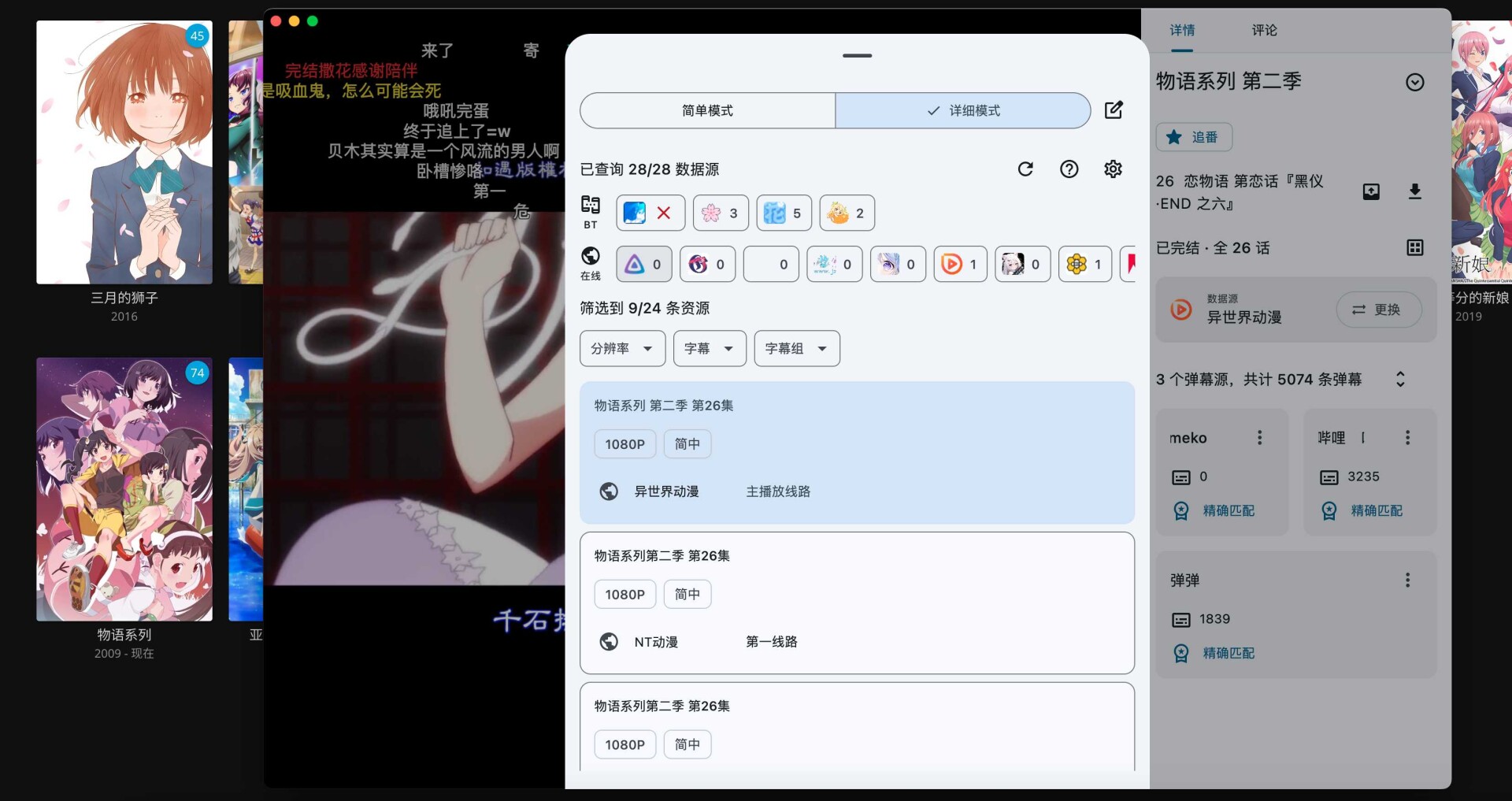Viewport: 1512px width, 801px height.
Task: Open the 评论 tab
Action: click(1265, 31)
